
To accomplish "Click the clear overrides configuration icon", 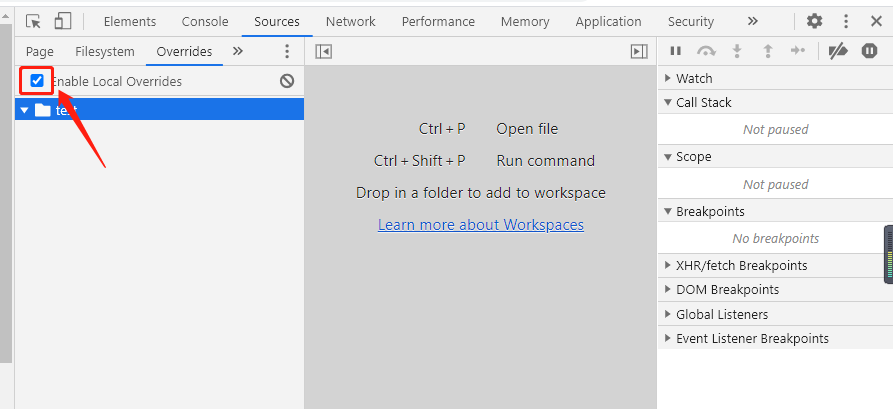I will 287,81.
